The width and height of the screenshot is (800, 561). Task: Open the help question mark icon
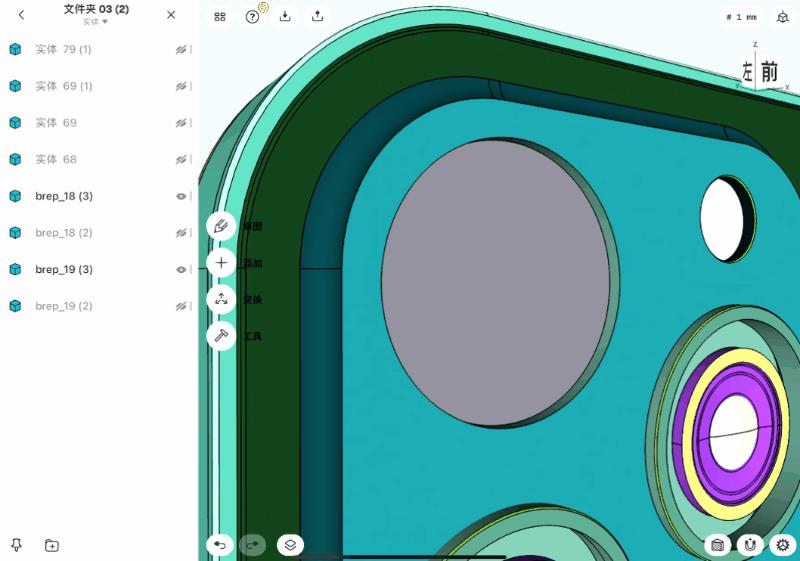[x=252, y=16]
